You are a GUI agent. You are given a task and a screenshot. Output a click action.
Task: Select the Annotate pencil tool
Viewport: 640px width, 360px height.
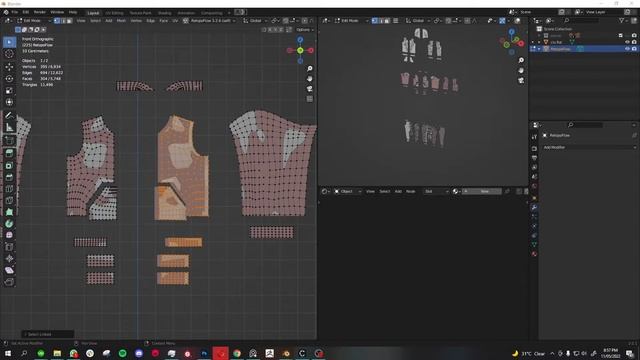(x=9, y=116)
